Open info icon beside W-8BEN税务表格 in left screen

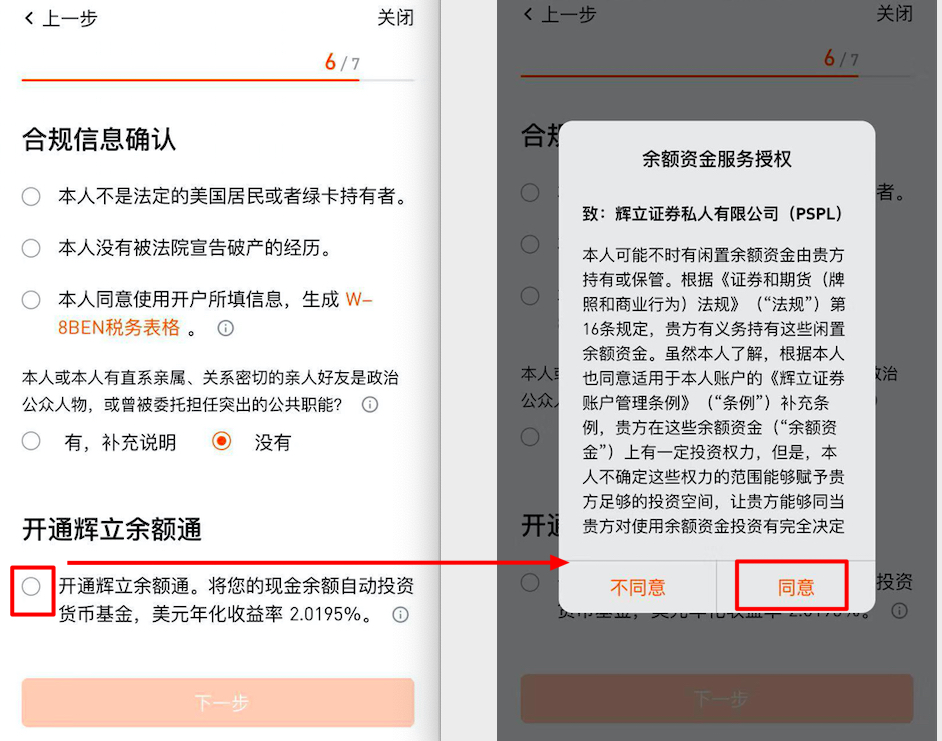point(225,328)
